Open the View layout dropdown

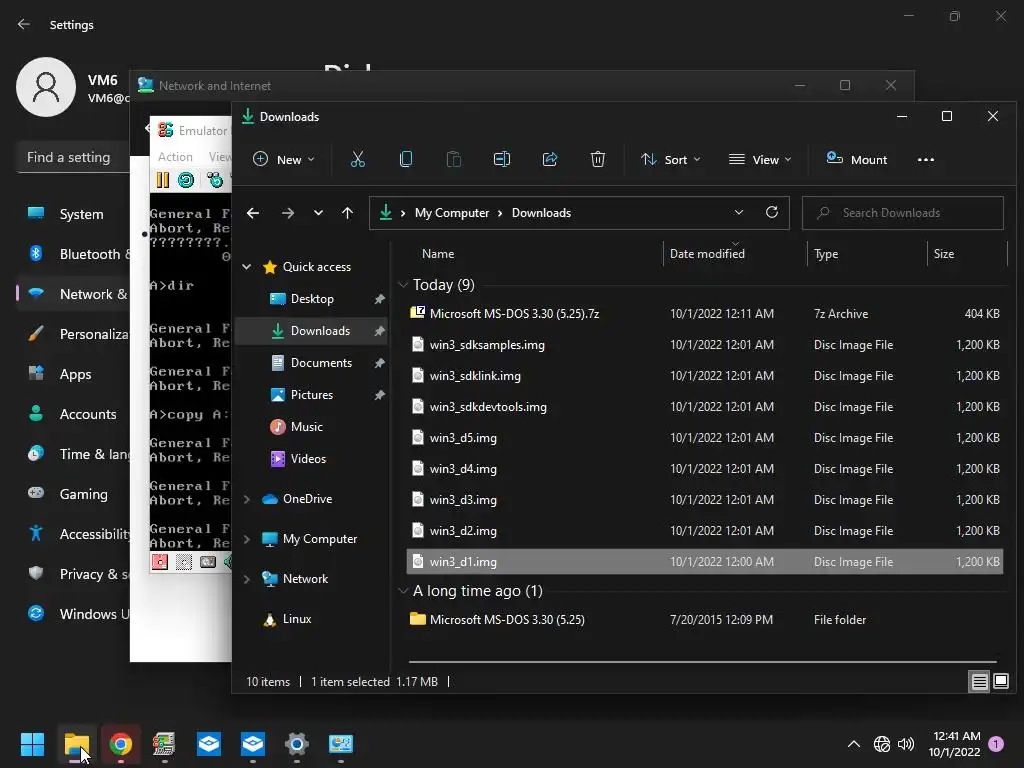point(760,159)
